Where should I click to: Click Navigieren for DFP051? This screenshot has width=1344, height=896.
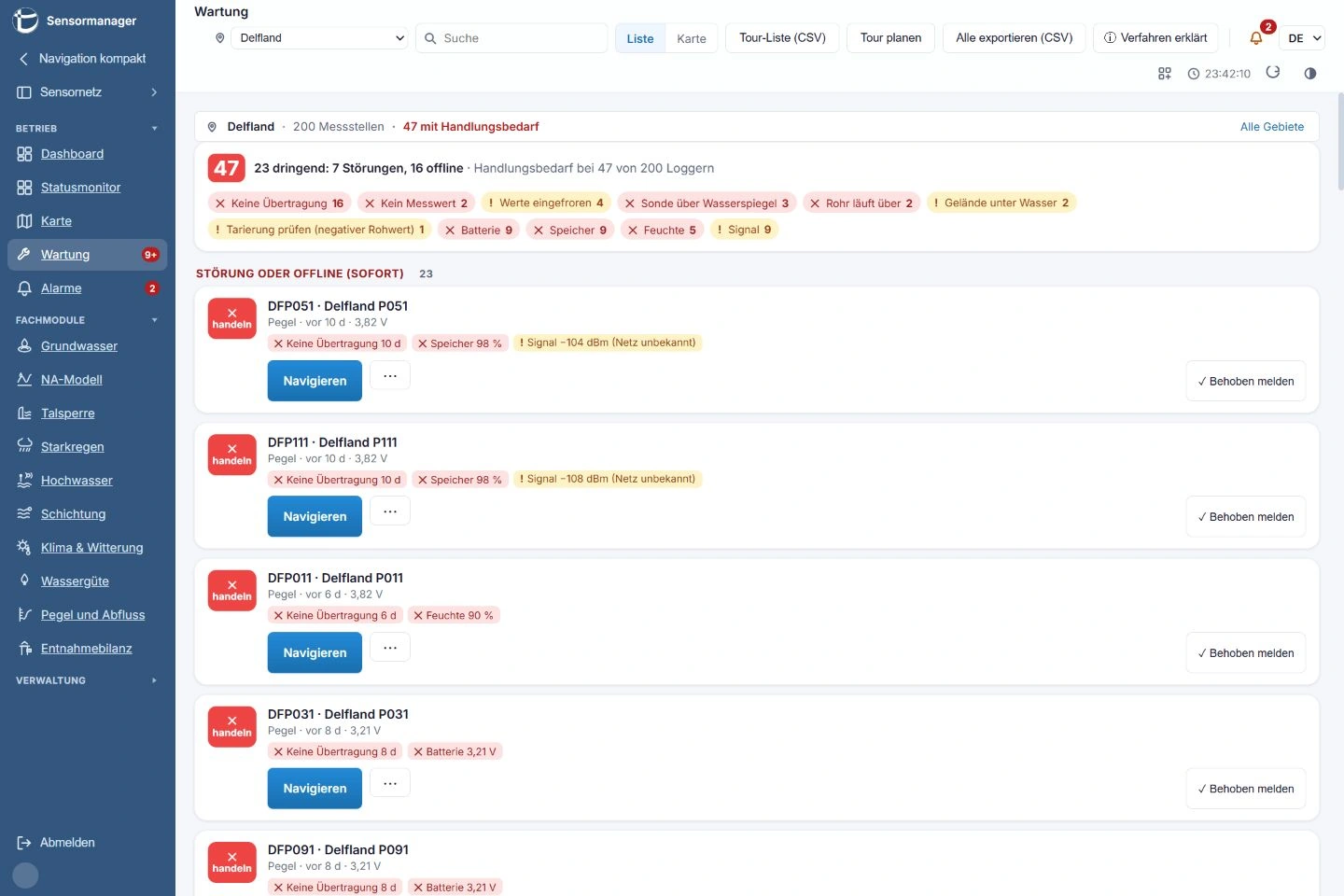[x=315, y=381]
